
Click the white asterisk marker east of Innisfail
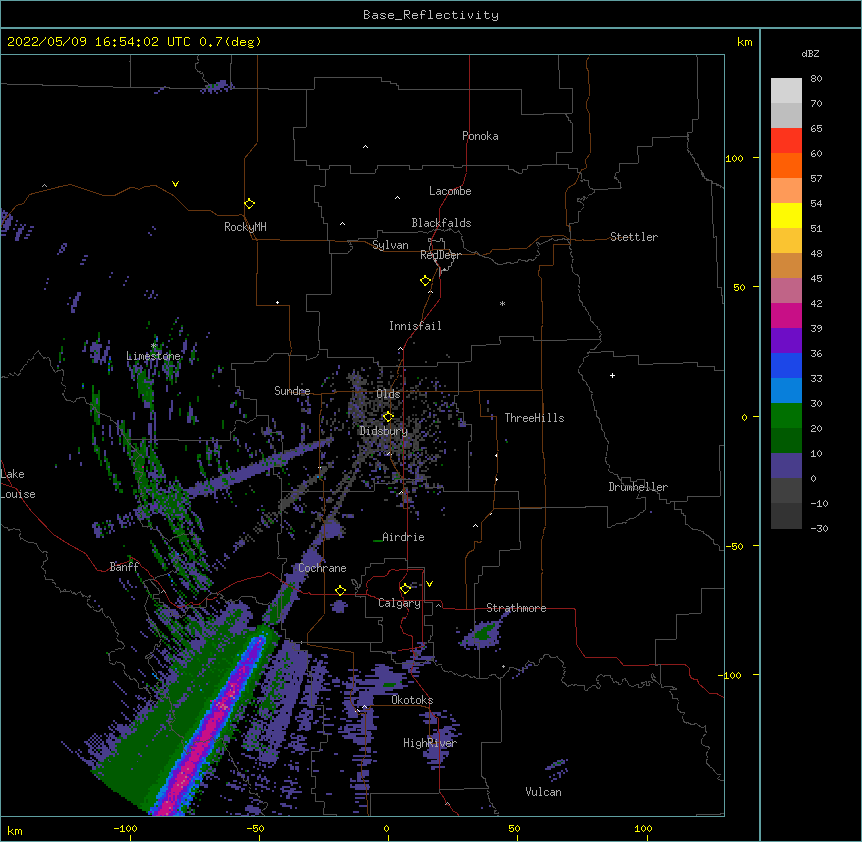[502, 304]
